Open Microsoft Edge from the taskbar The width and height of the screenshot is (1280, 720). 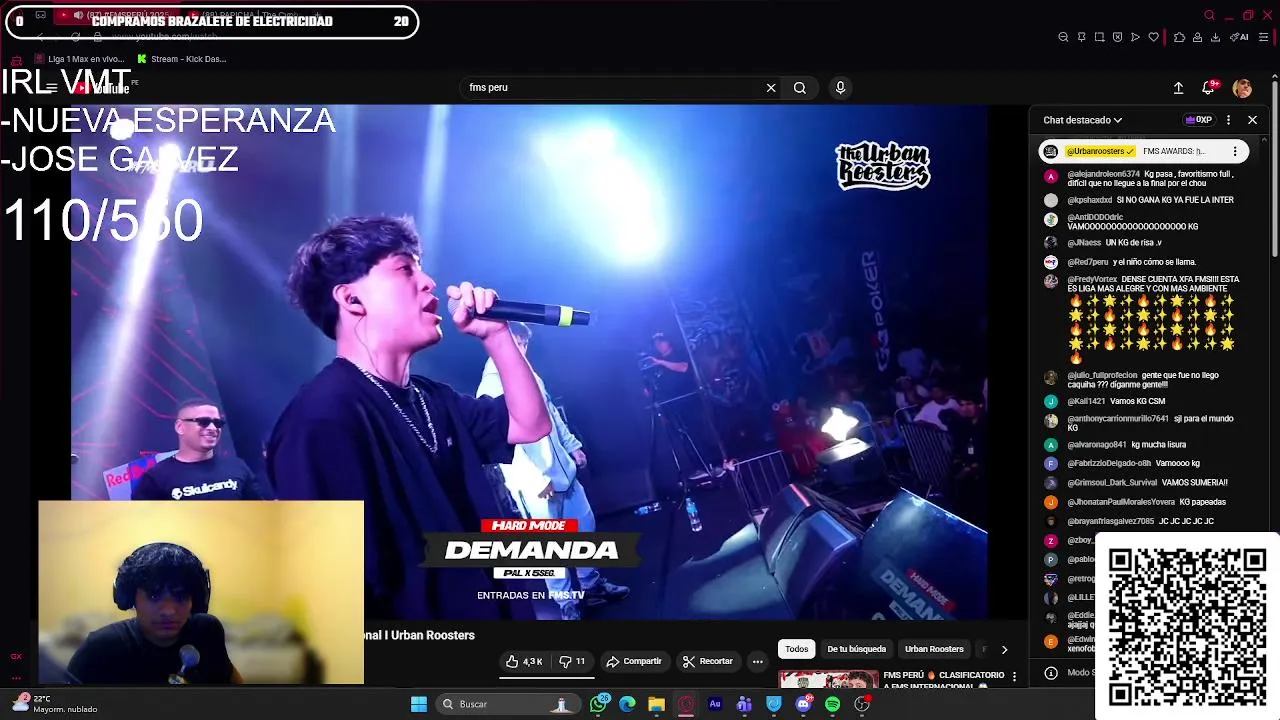(x=627, y=704)
